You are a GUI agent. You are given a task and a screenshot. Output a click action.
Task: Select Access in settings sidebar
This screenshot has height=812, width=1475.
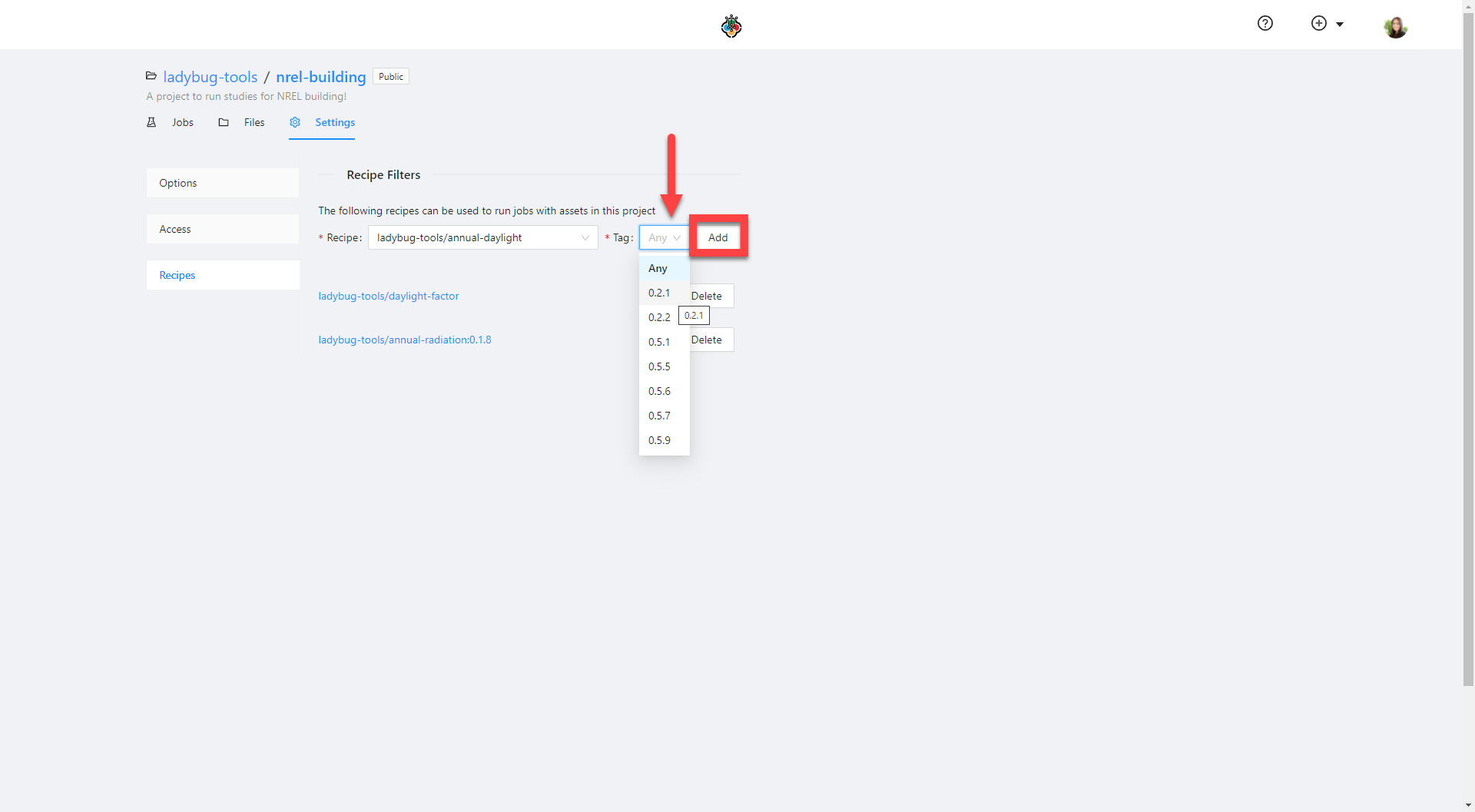pyautogui.click(x=222, y=230)
